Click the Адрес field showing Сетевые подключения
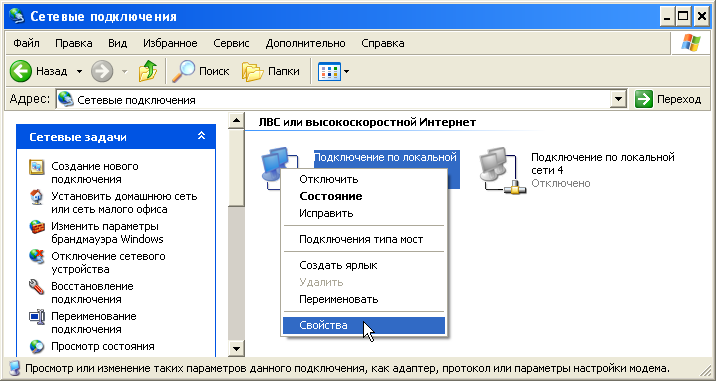The height and width of the screenshot is (381, 716). click(x=333, y=99)
